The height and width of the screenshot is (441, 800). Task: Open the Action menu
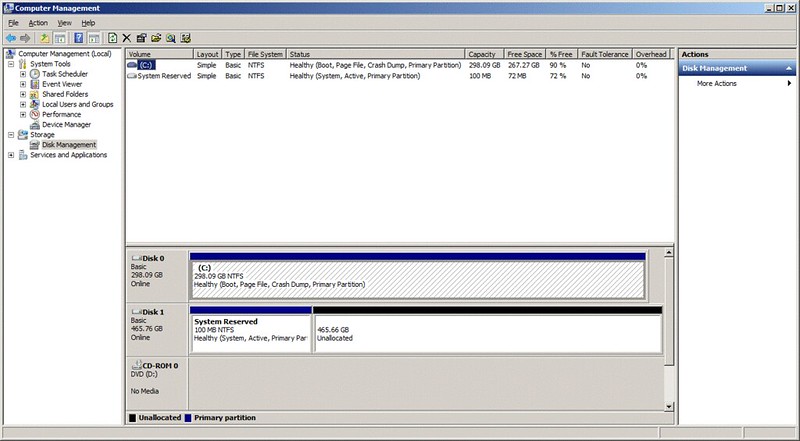(37, 22)
